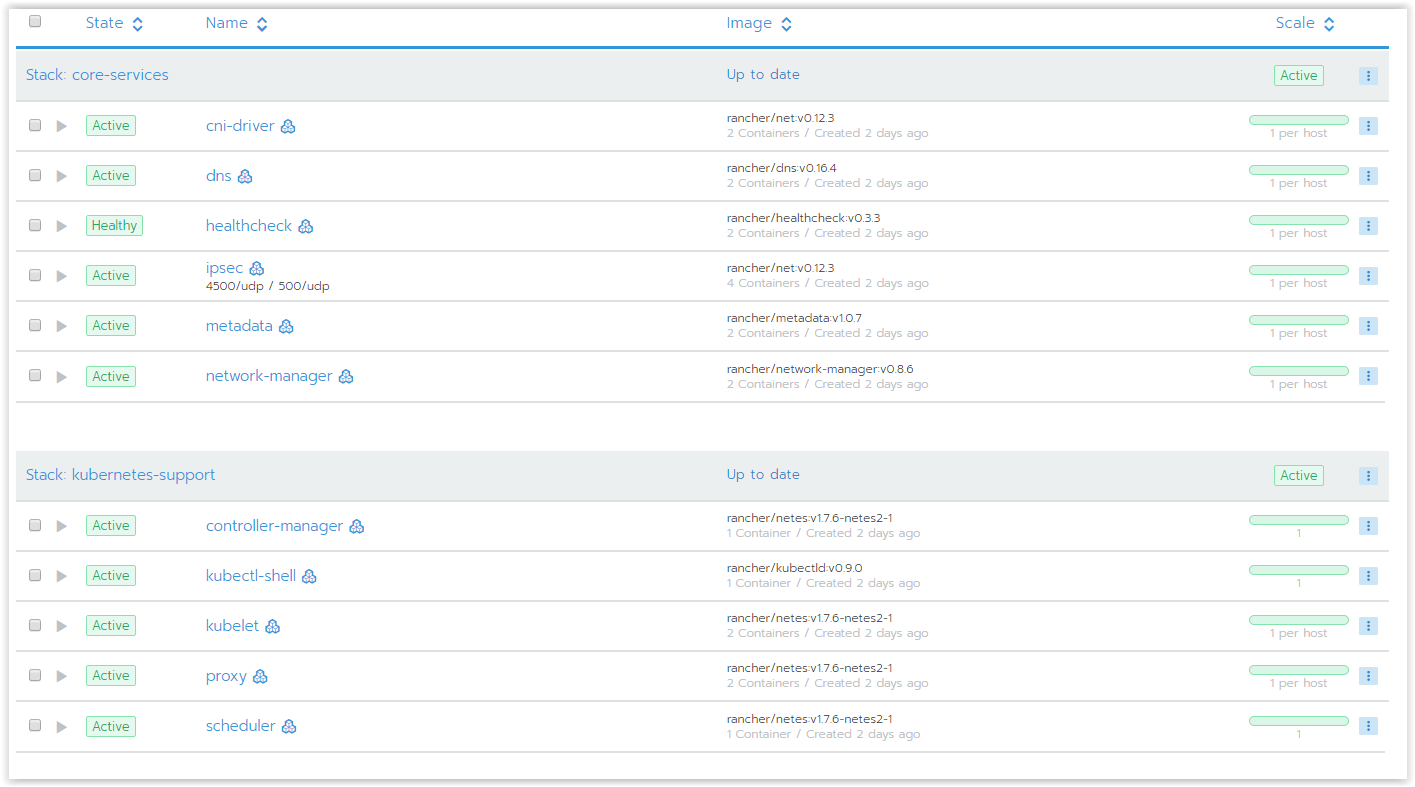Open the action menu for ipsec service
Screen dimensions: 1415x787
coord(1368,276)
